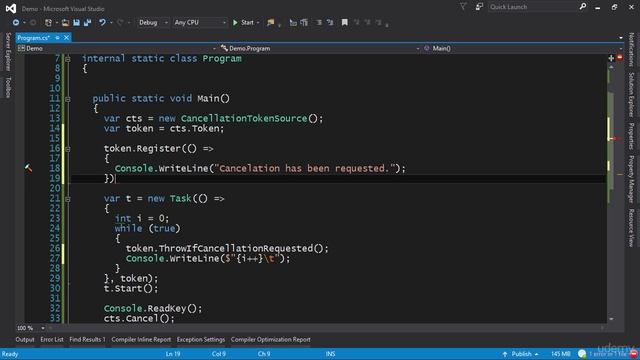Click the screwdriver quick action icon at line 18
The width and height of the screenshot is (640, 360).
[x=28, y=168]
